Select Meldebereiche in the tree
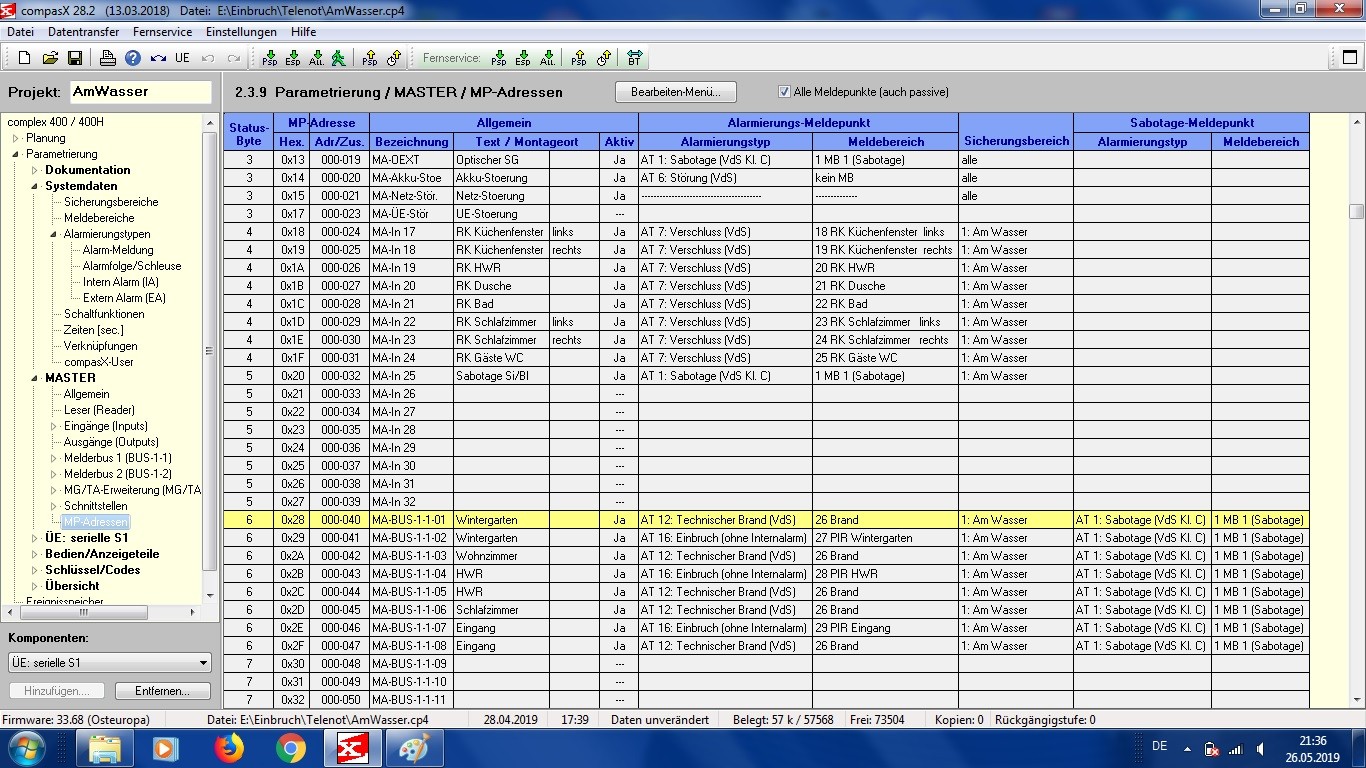Viewport: 1366px width, 768px height. (99, 218)
